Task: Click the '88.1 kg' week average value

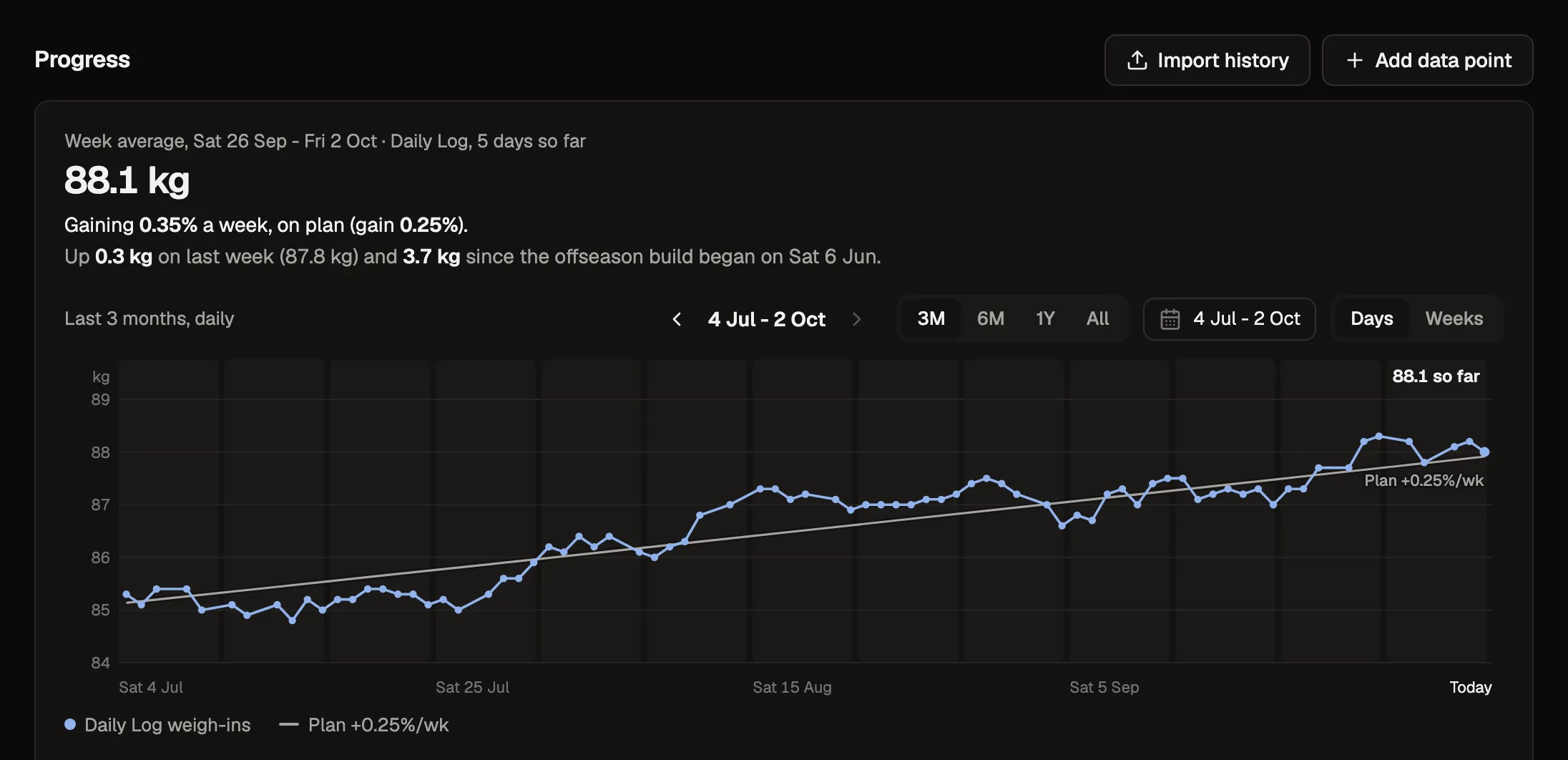Action: [x=127, y=180]
